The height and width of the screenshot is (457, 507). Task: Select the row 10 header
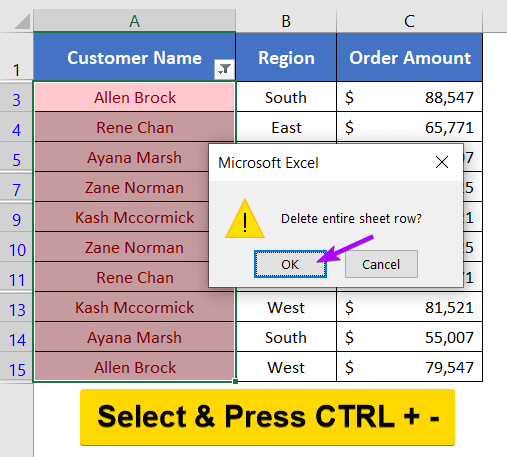[x=16, y=247]
